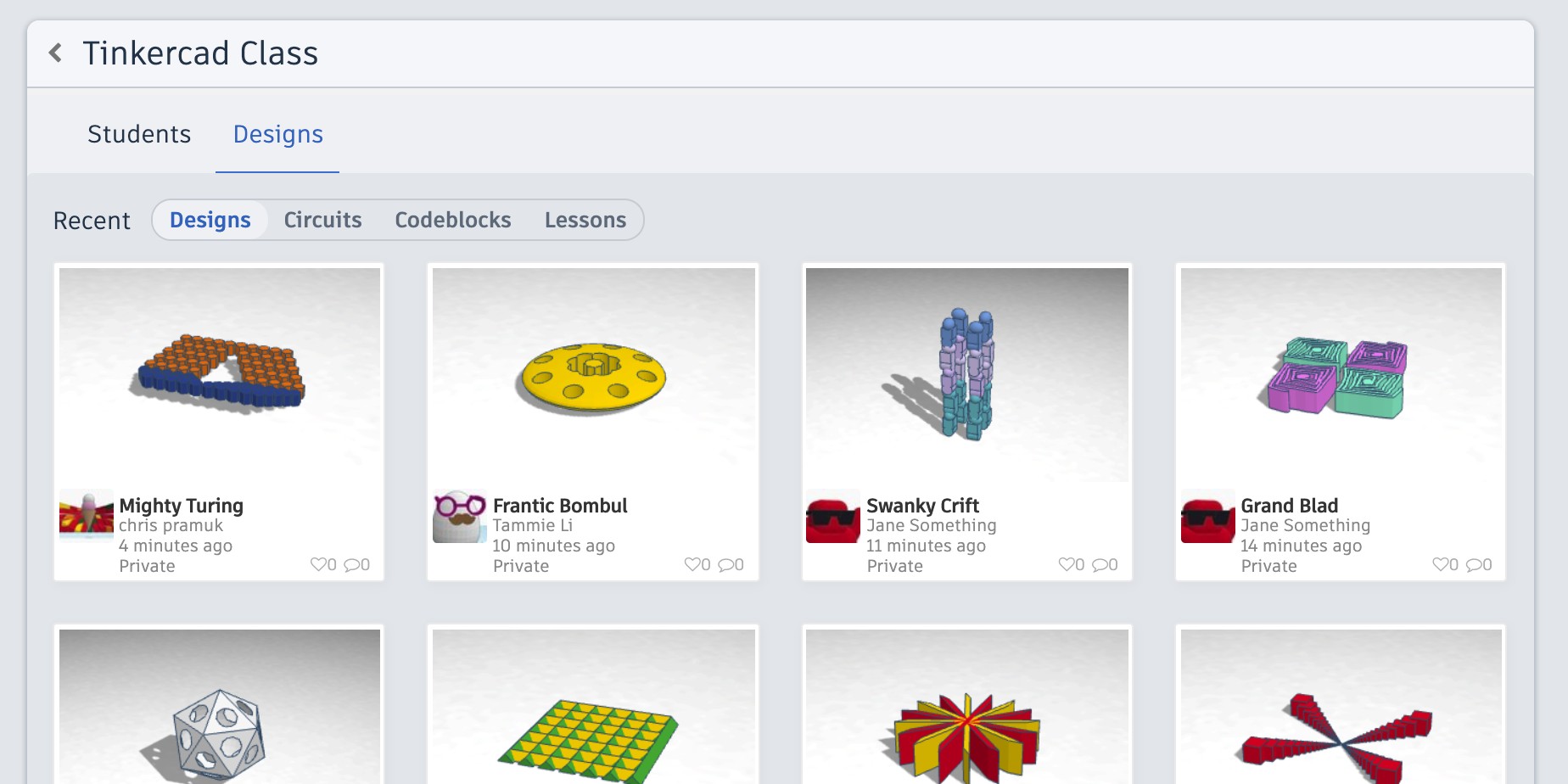Click comment bubble on Frantic Bombul card

726,564
